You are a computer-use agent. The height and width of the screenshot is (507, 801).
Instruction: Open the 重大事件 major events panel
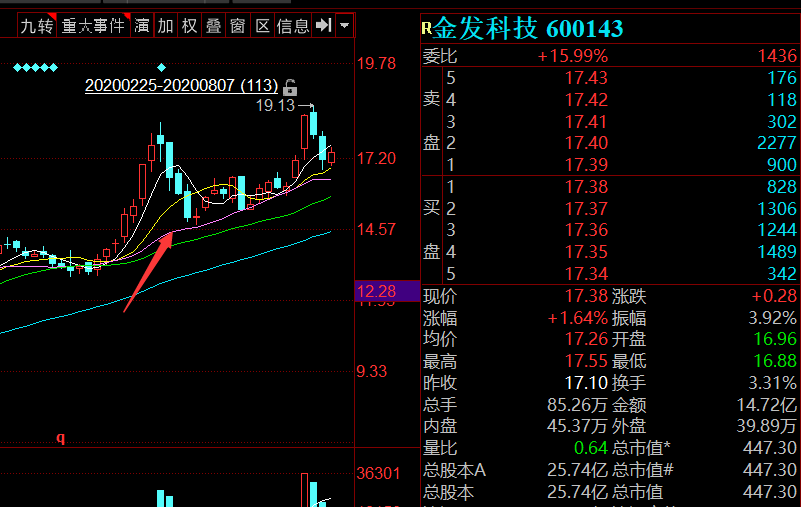[94, 25]
